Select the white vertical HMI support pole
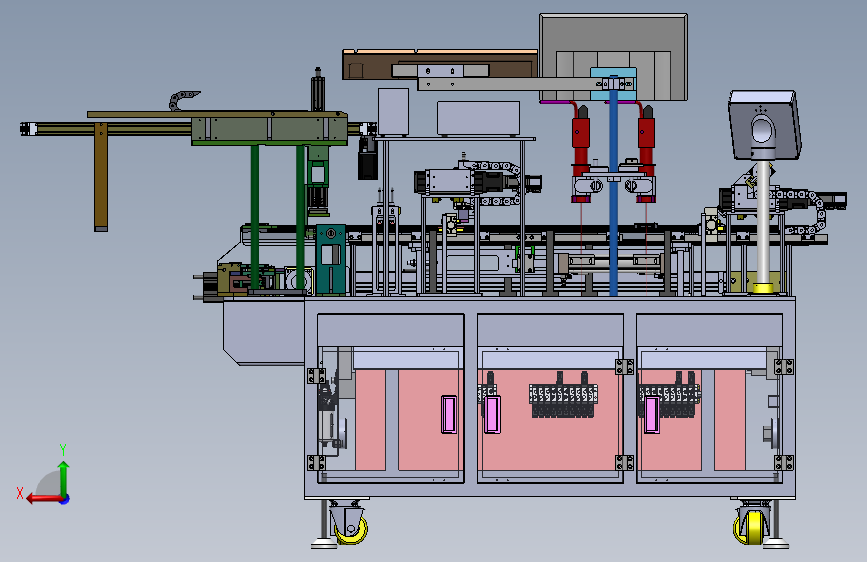867x562 pixels. pyautogui.click(x=763, y=222)
